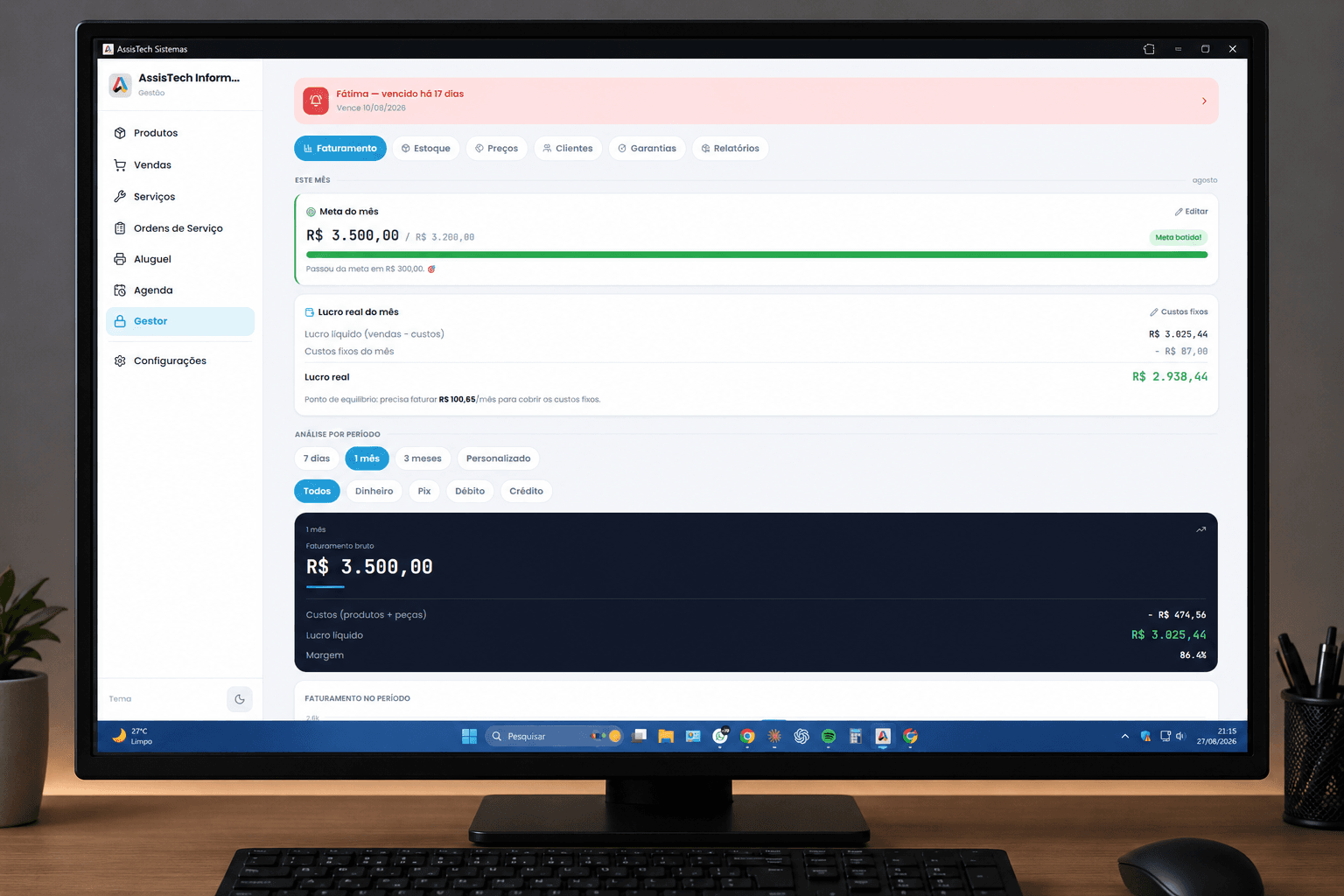This screenshot has width=1344, height=896.
Task: Open Serviços wrench item in sidebar
Action: (x=180, y=197)
